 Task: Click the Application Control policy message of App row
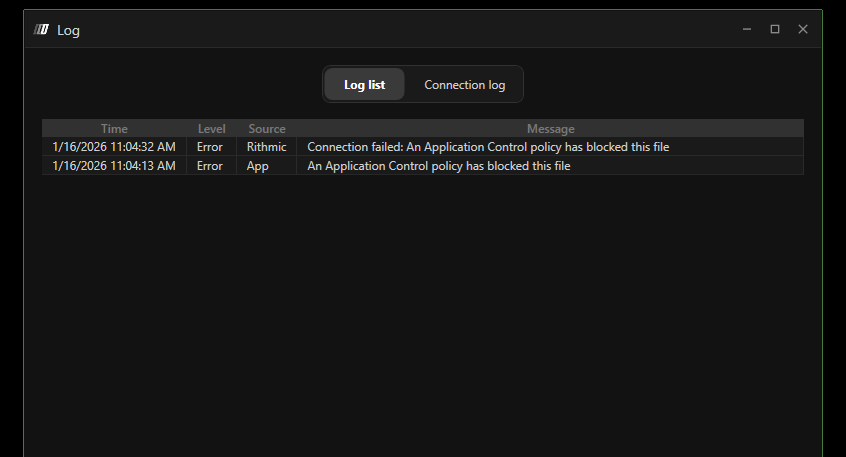pos(438,166)
